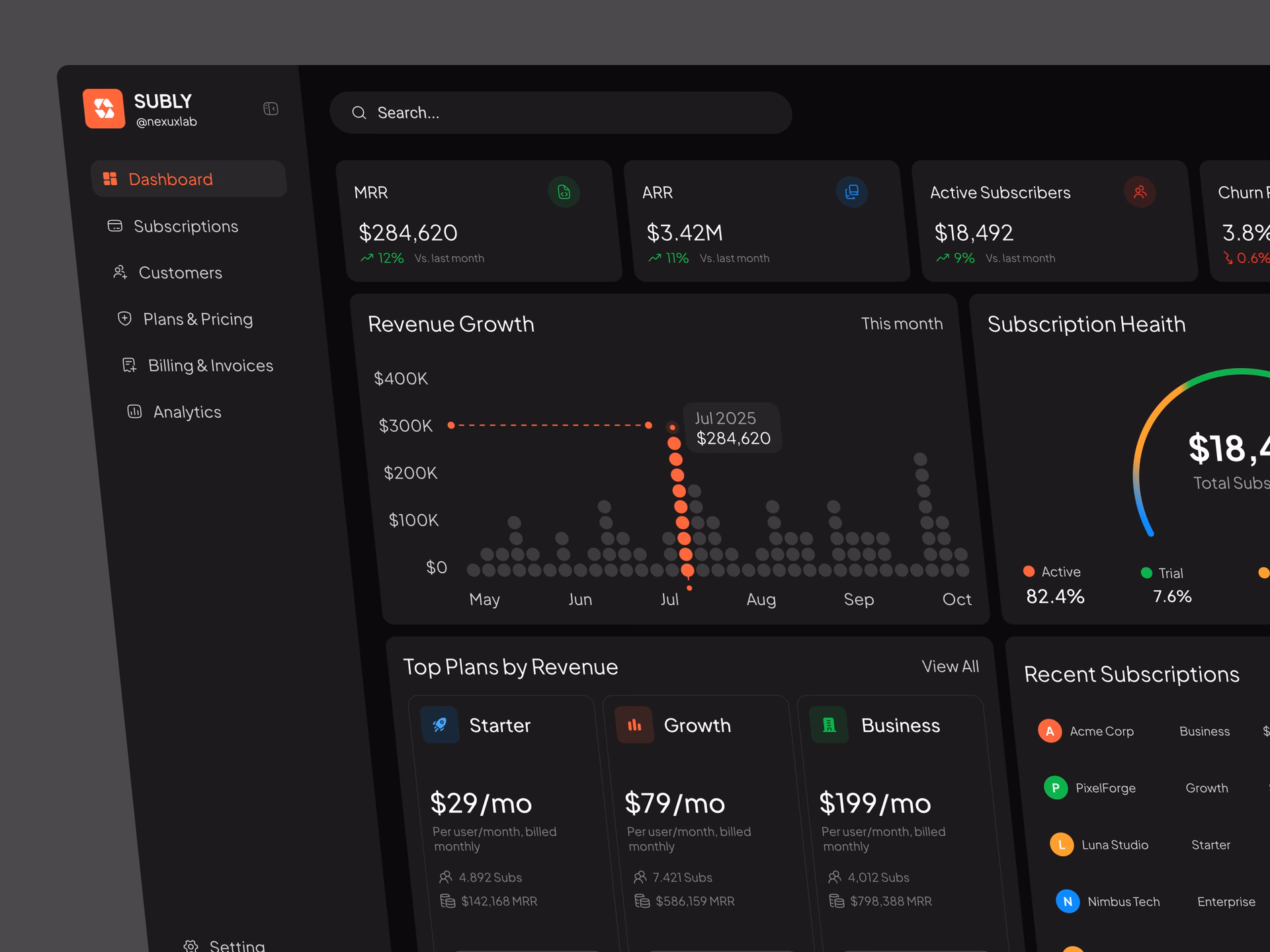
Task: Open the Dashboard menu item
Action: click(x=189, y=179)
